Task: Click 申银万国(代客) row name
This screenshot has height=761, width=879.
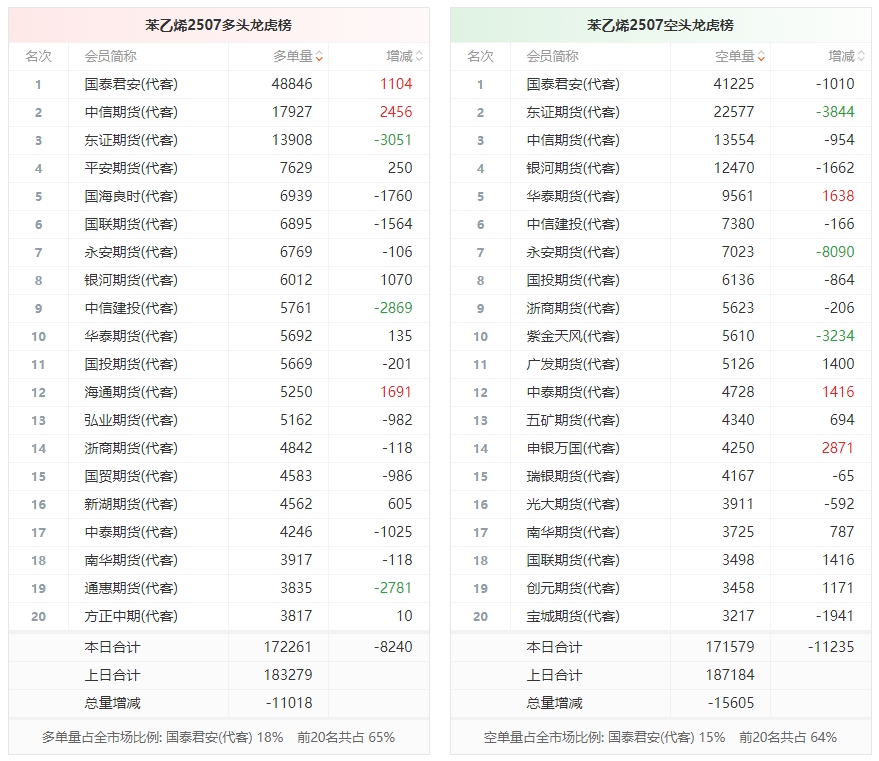Action: (573, 448)
